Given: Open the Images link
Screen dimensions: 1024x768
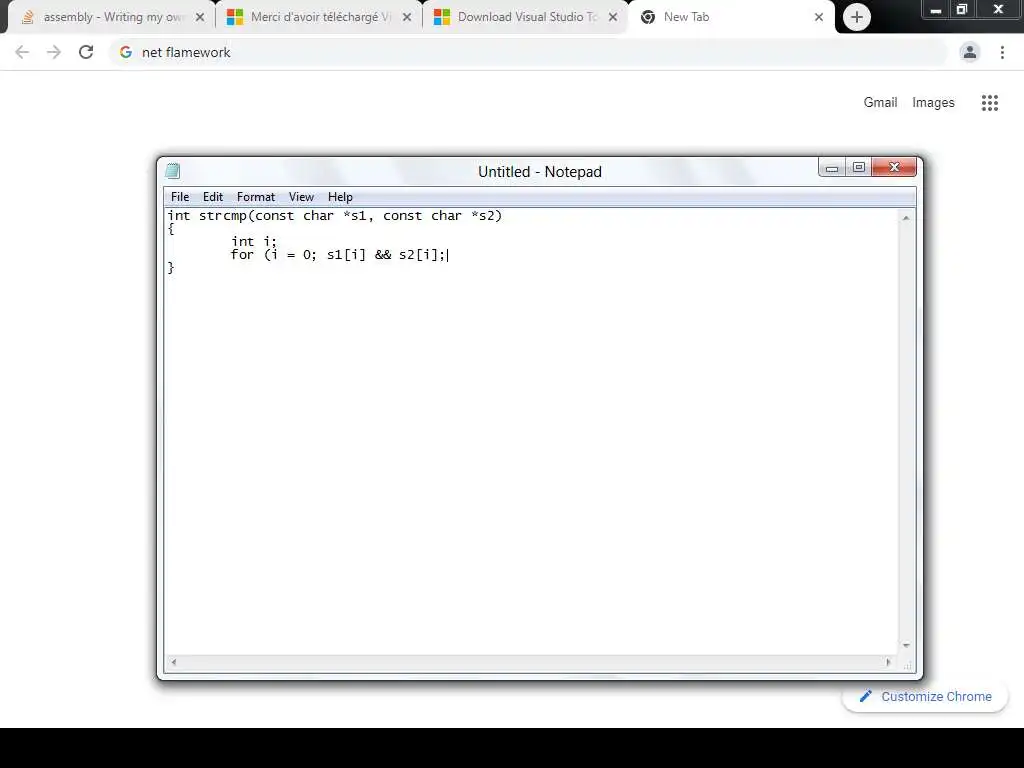Looking at the screenshot, I should pos(933,103).
